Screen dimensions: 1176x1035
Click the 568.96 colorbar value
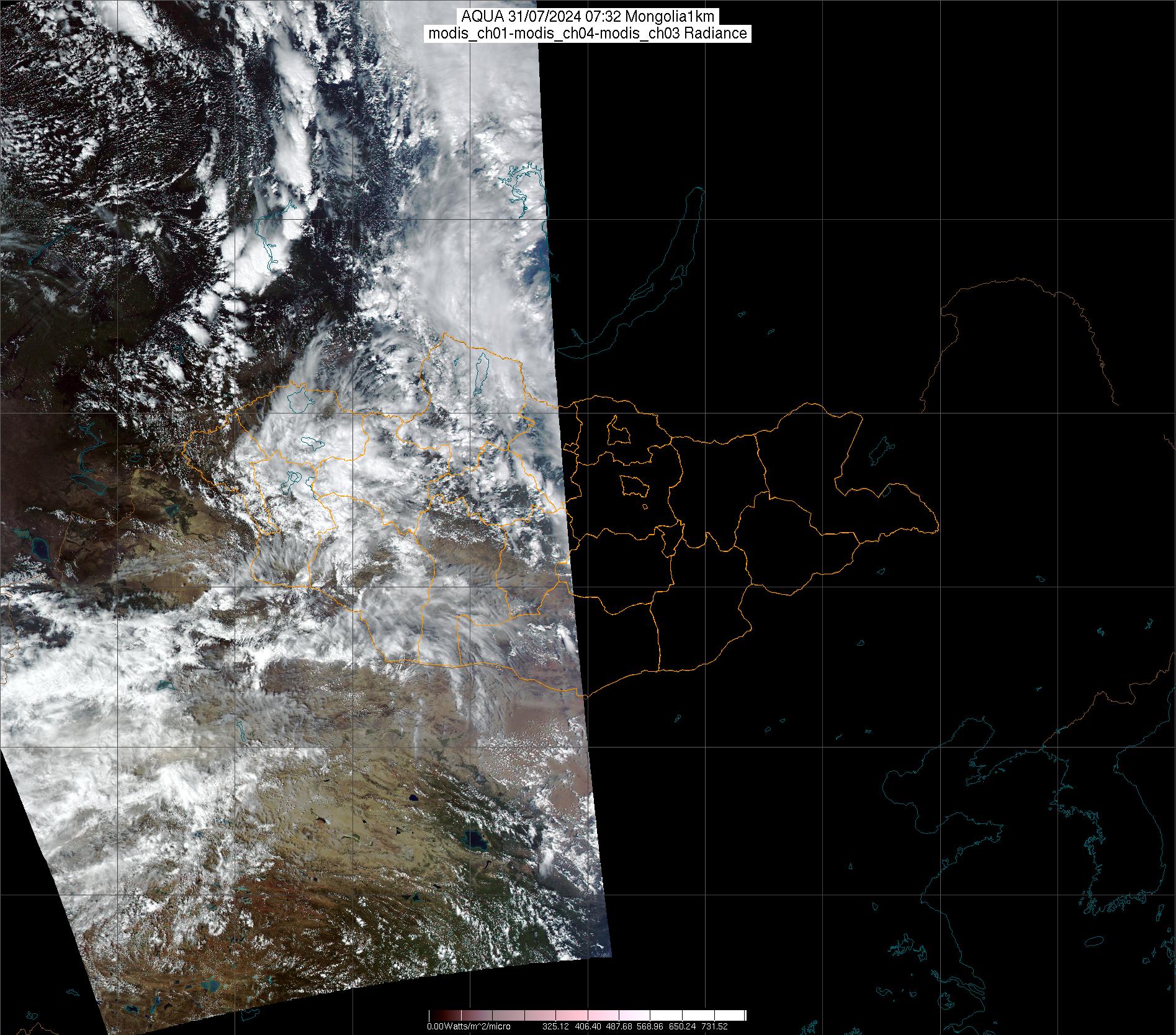(650, 1026)
